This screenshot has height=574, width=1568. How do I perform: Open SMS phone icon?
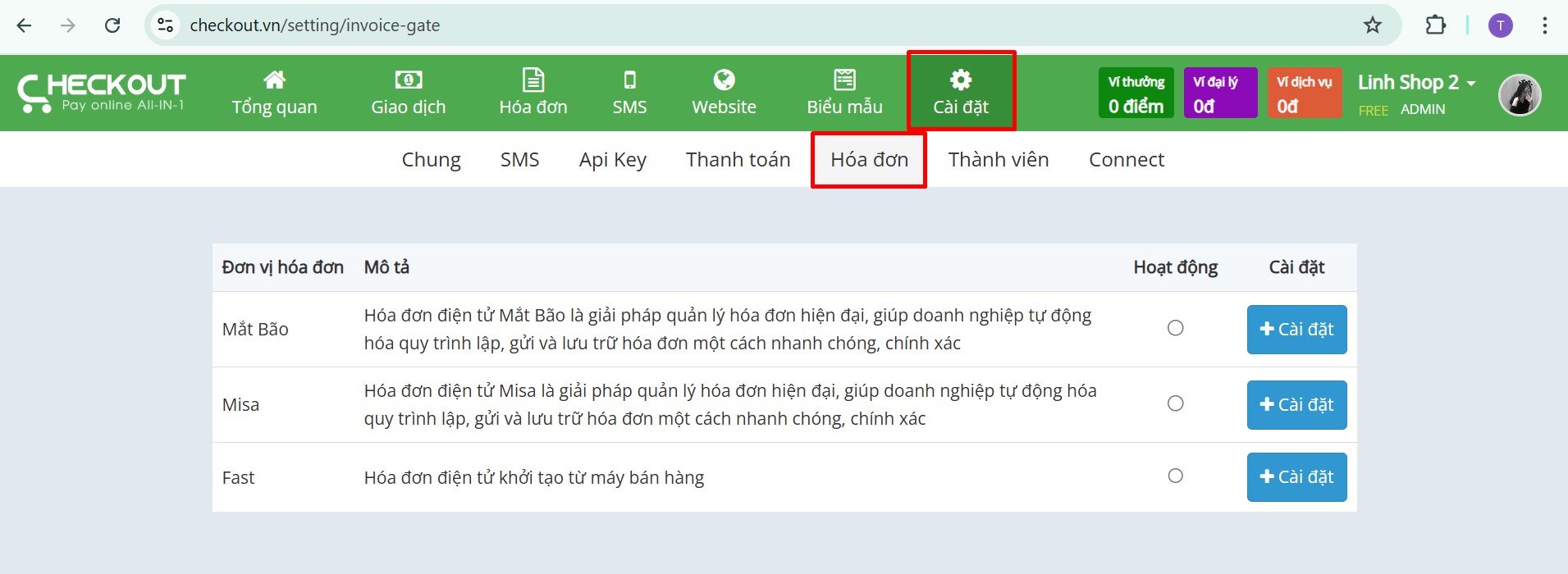629,80
